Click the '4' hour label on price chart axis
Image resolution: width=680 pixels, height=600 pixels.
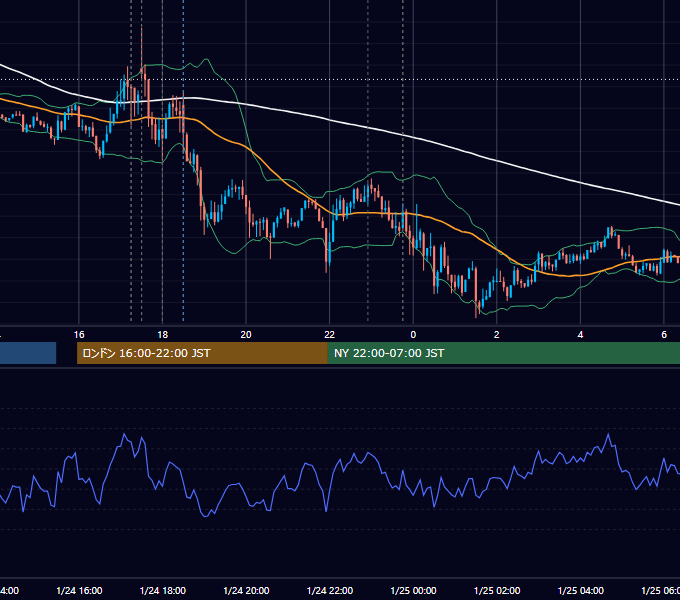click(580, 335)
